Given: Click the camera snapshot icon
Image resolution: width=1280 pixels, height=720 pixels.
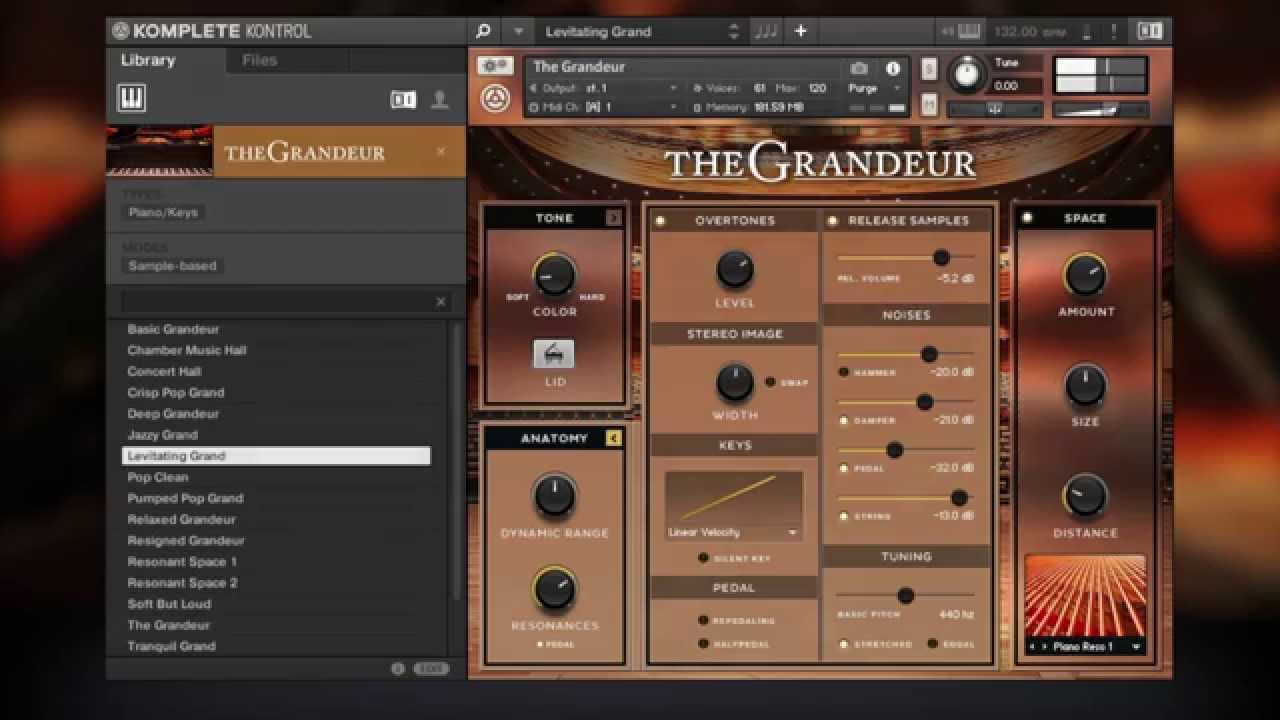Looking at the screenshot, I should point(859,68).
